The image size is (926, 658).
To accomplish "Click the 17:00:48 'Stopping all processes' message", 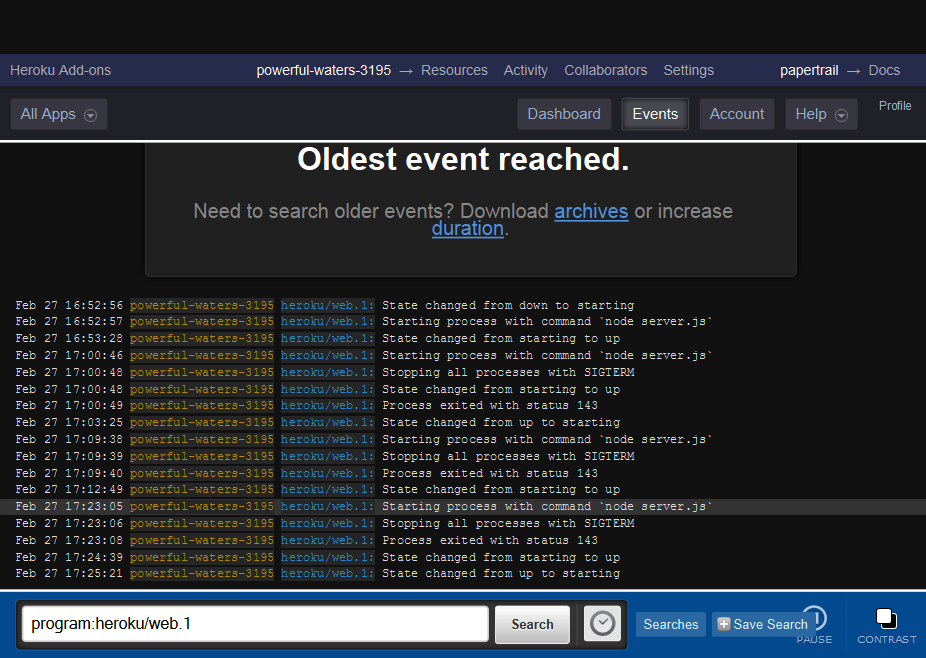I will pyautogui.click(x=508, y=373).
